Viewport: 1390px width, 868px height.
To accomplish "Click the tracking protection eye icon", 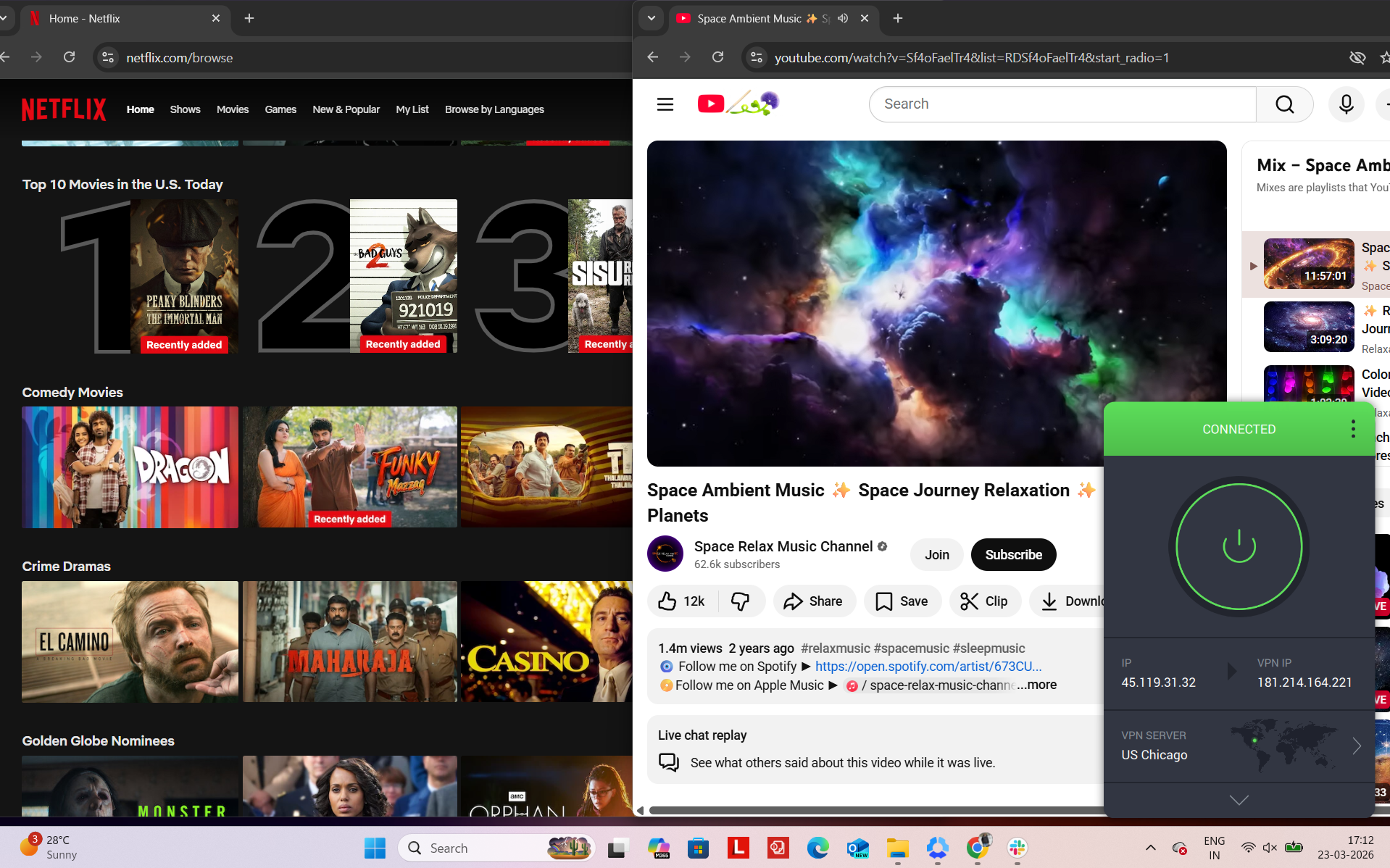I will tap(1357, 57).
